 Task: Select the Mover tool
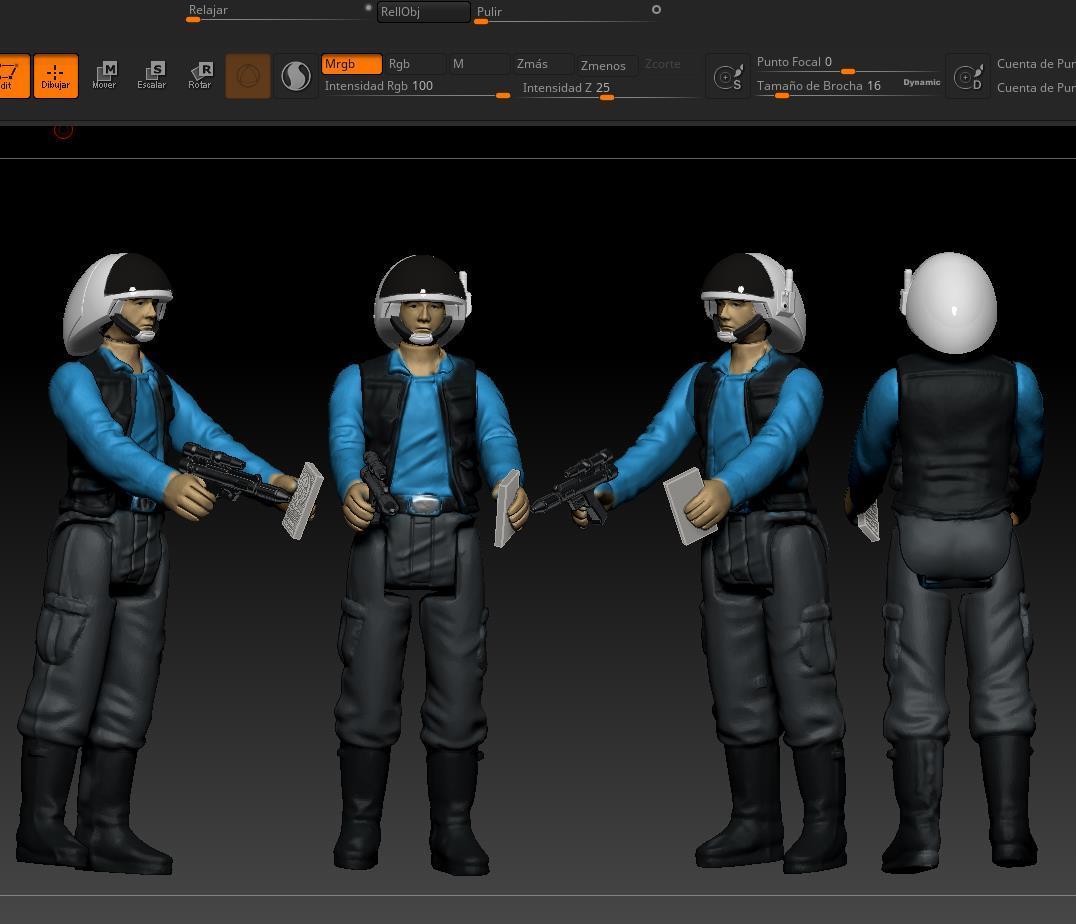pos(104,76)
